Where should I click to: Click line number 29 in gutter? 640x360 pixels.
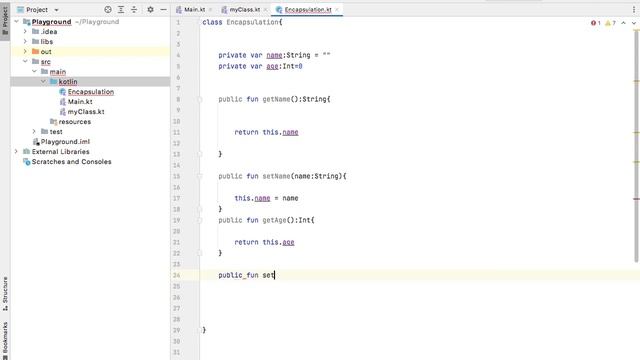point(176,330)
